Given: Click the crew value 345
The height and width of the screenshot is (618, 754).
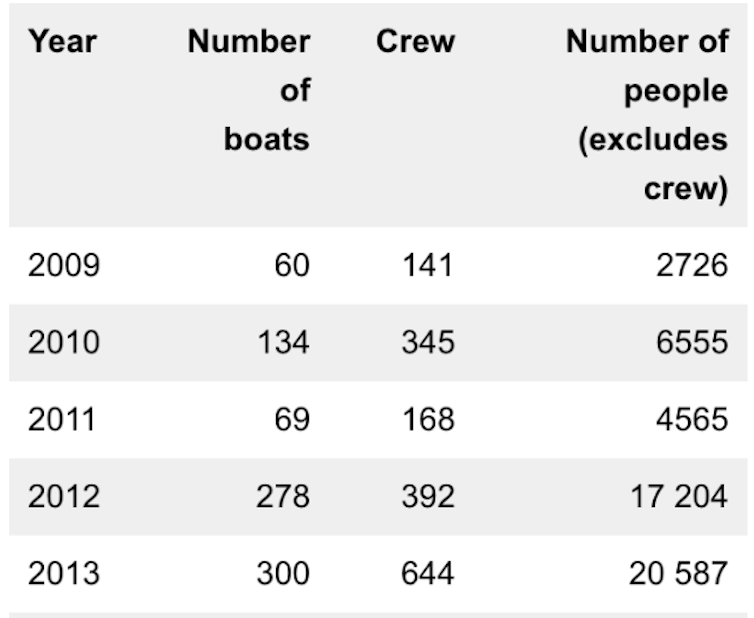Looking at the screenshot, I should pyautogui.click(x=428, y=342).
